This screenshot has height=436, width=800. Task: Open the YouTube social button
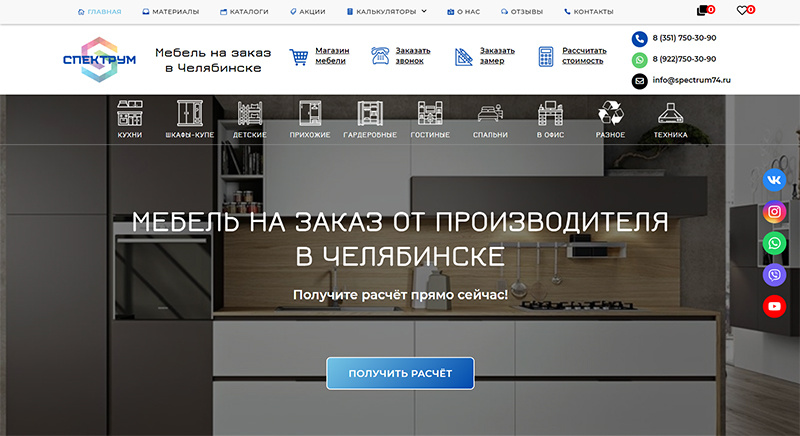774,306
